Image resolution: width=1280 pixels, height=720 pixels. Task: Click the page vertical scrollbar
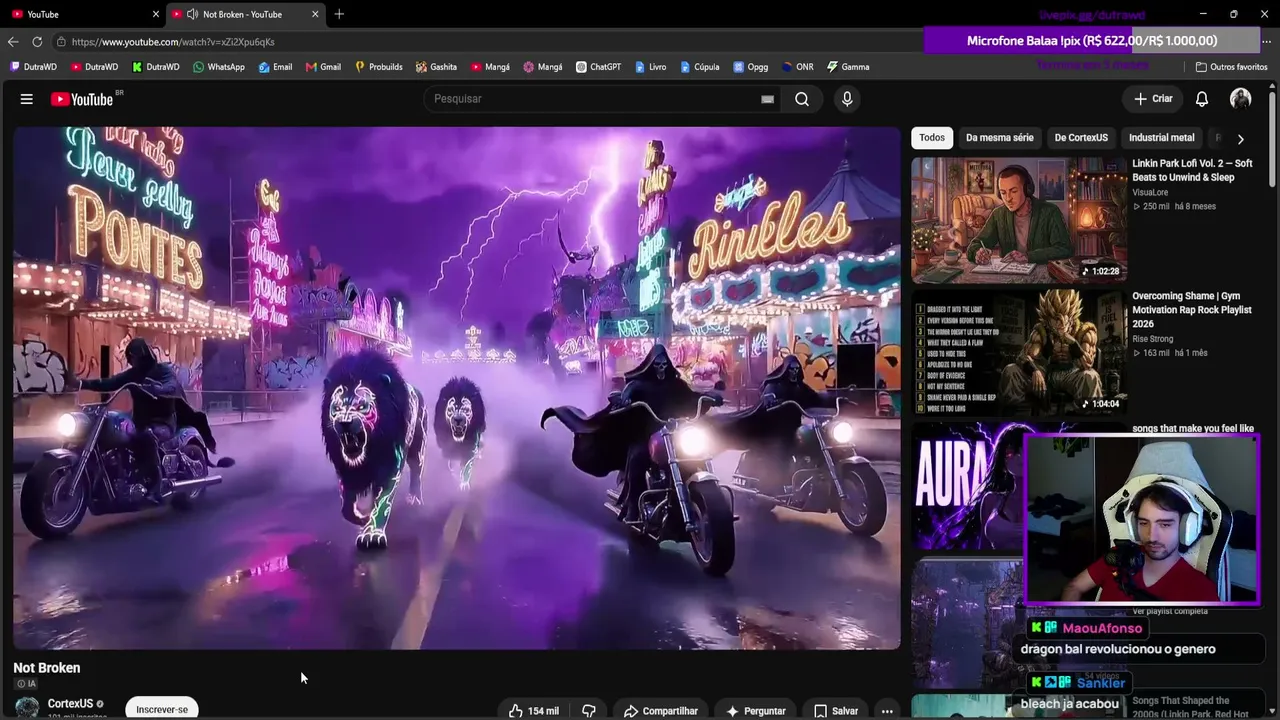point(1273,140)
